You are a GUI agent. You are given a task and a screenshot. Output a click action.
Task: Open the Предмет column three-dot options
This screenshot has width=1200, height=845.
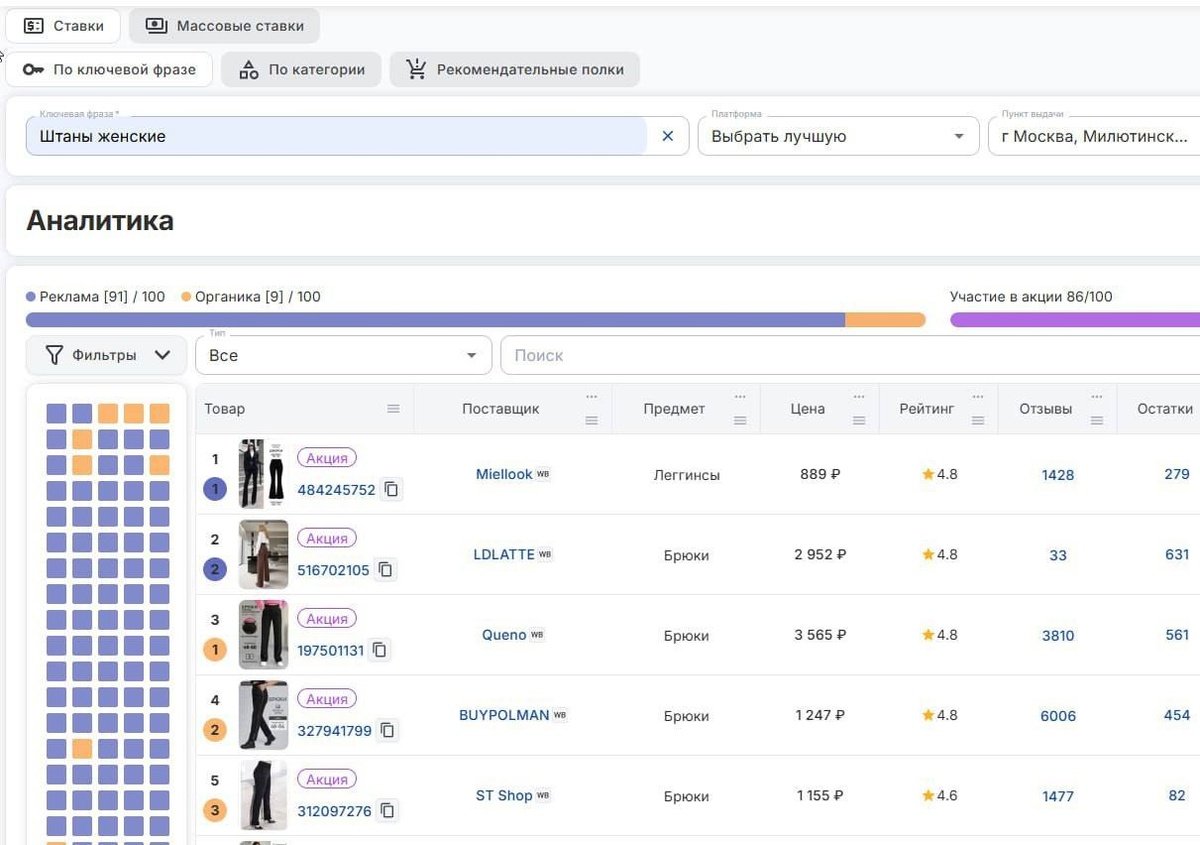[740, 397]
